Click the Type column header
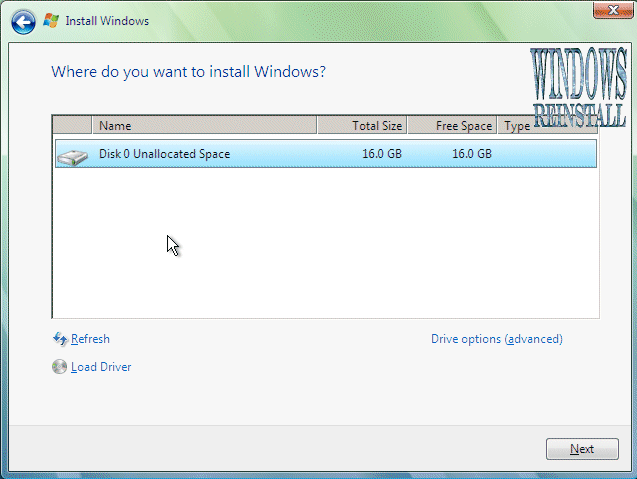Viewport: 637px width, 479px height. pos(517,126)
